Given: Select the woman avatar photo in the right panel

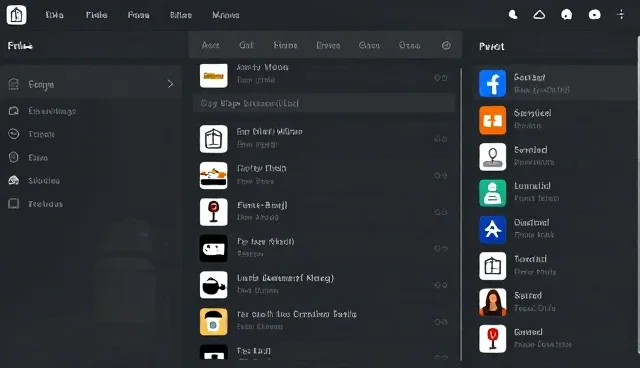Looking at the screenshot, I should pyautogui.click(x=493, y=302).
